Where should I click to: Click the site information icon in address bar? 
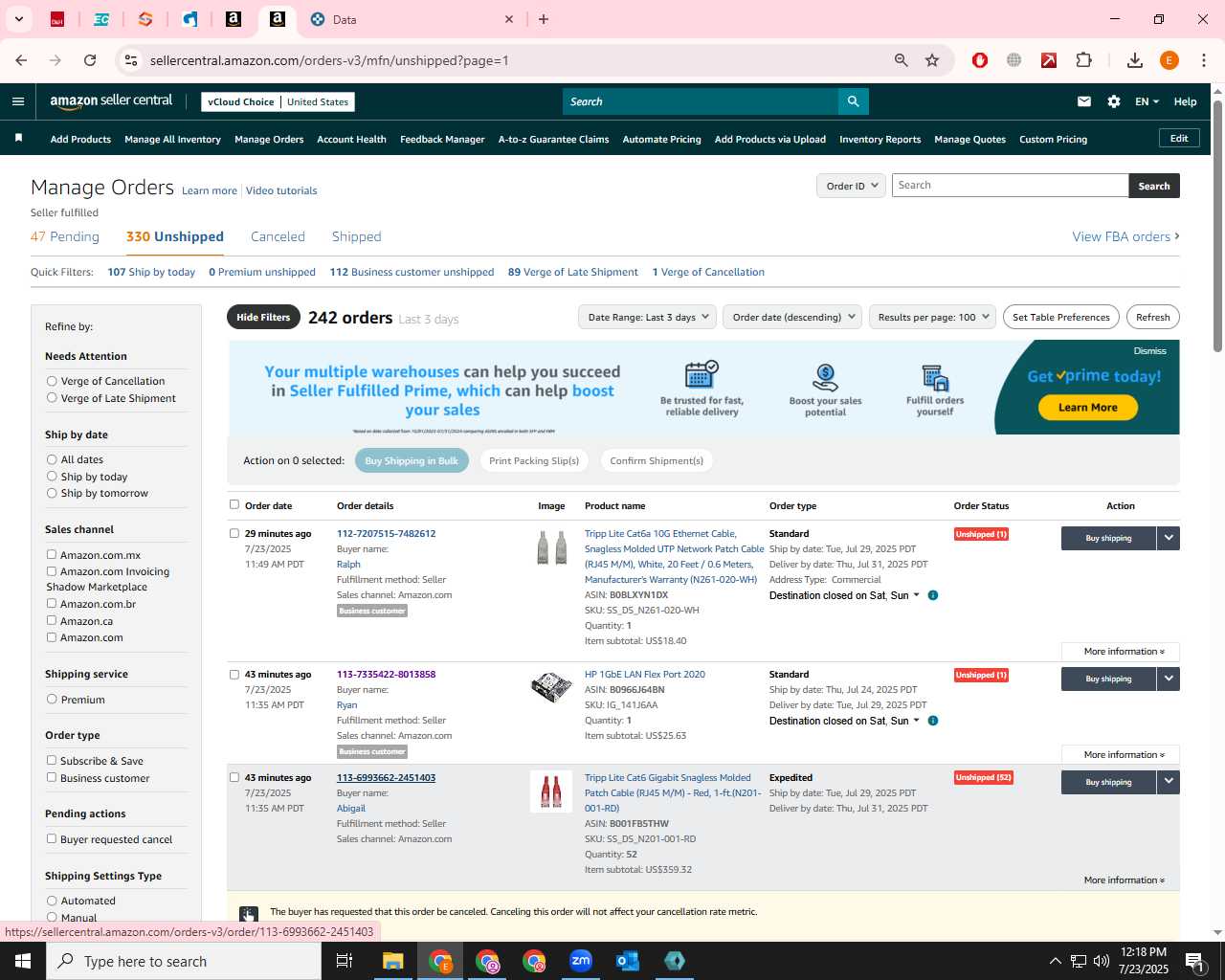[x=131, y=60]
